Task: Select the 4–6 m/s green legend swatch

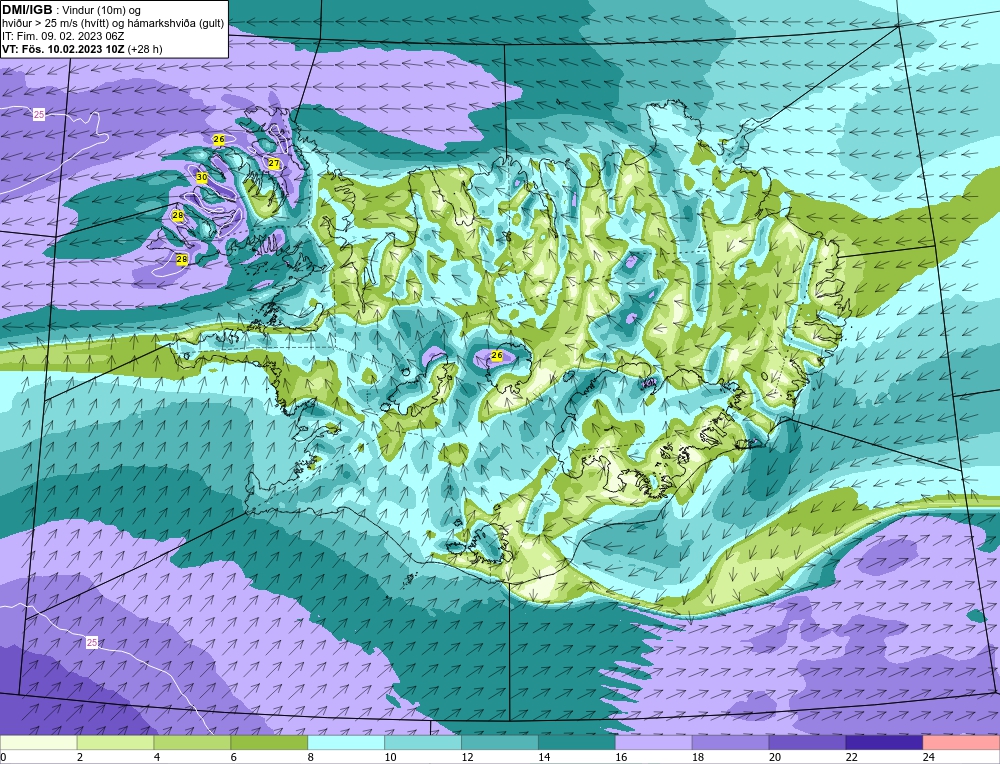Action: coord(192,743)
